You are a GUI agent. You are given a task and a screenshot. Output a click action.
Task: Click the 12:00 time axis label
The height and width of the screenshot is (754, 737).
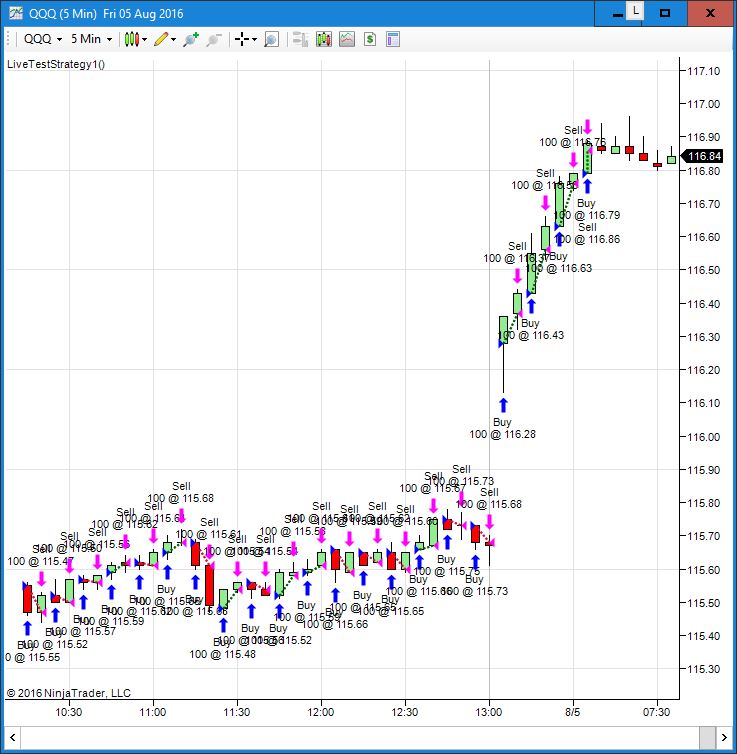click(x=321, y=712)
